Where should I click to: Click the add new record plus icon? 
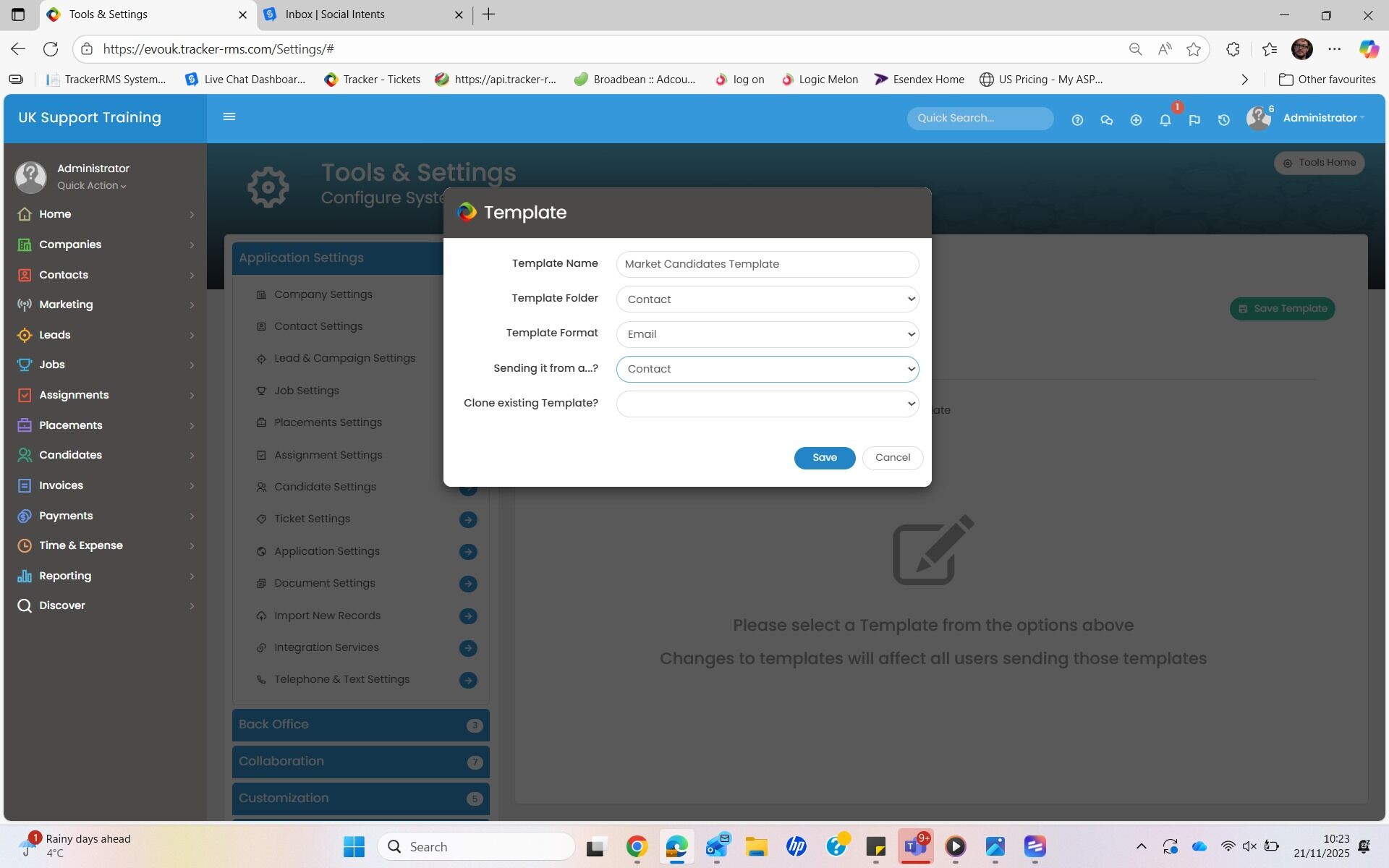[x=1136, y=120]
